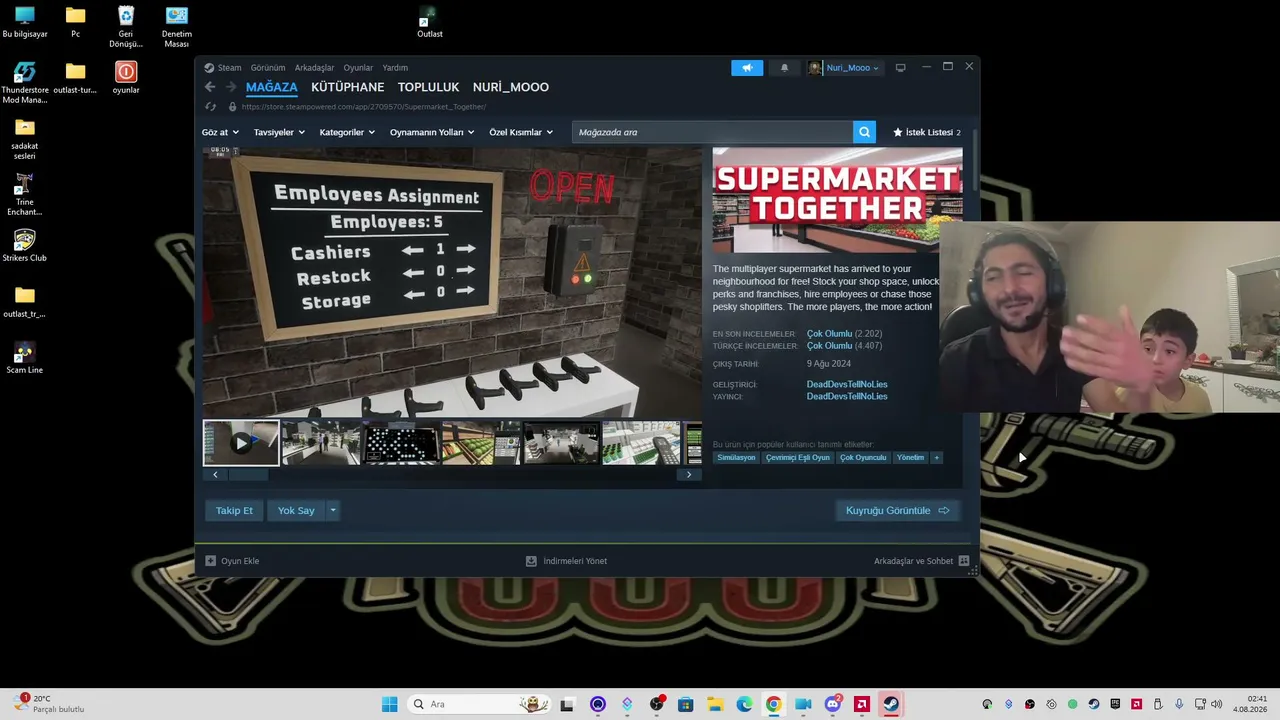
Task: Open the Simülasyon tag
Action: (x=736, y=458)
